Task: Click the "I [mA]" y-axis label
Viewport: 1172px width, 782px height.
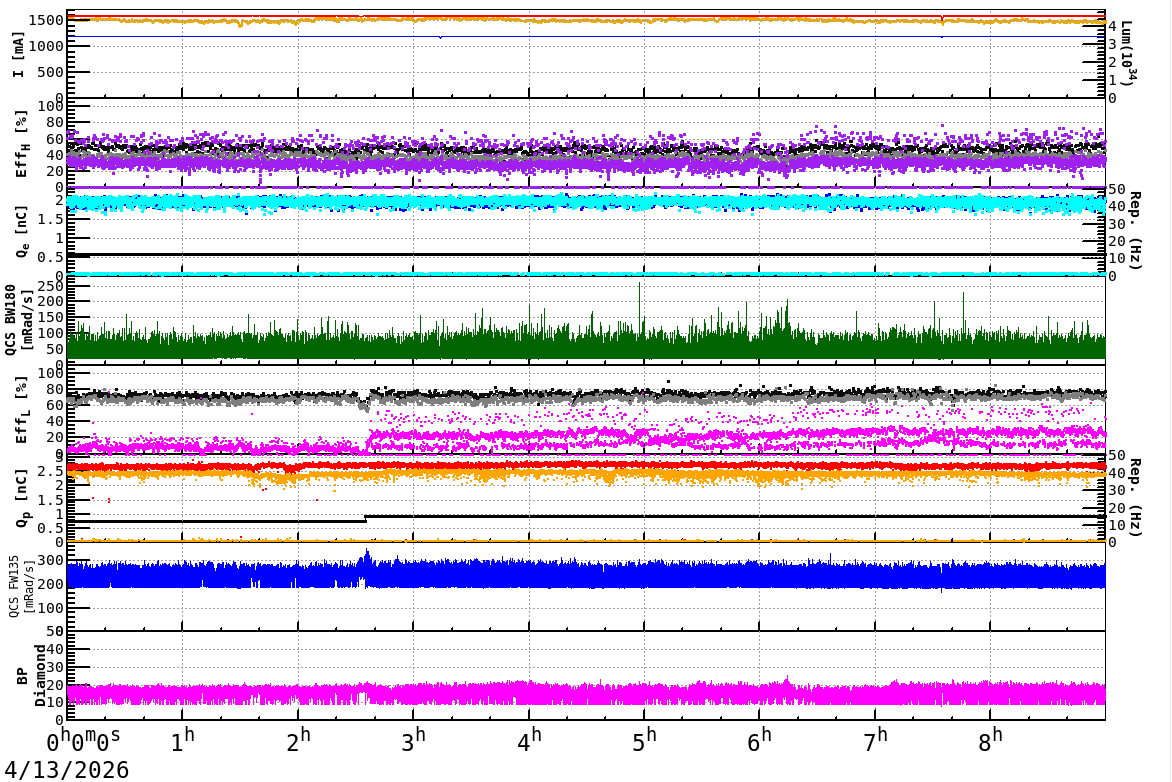Action: coord(19,55)
